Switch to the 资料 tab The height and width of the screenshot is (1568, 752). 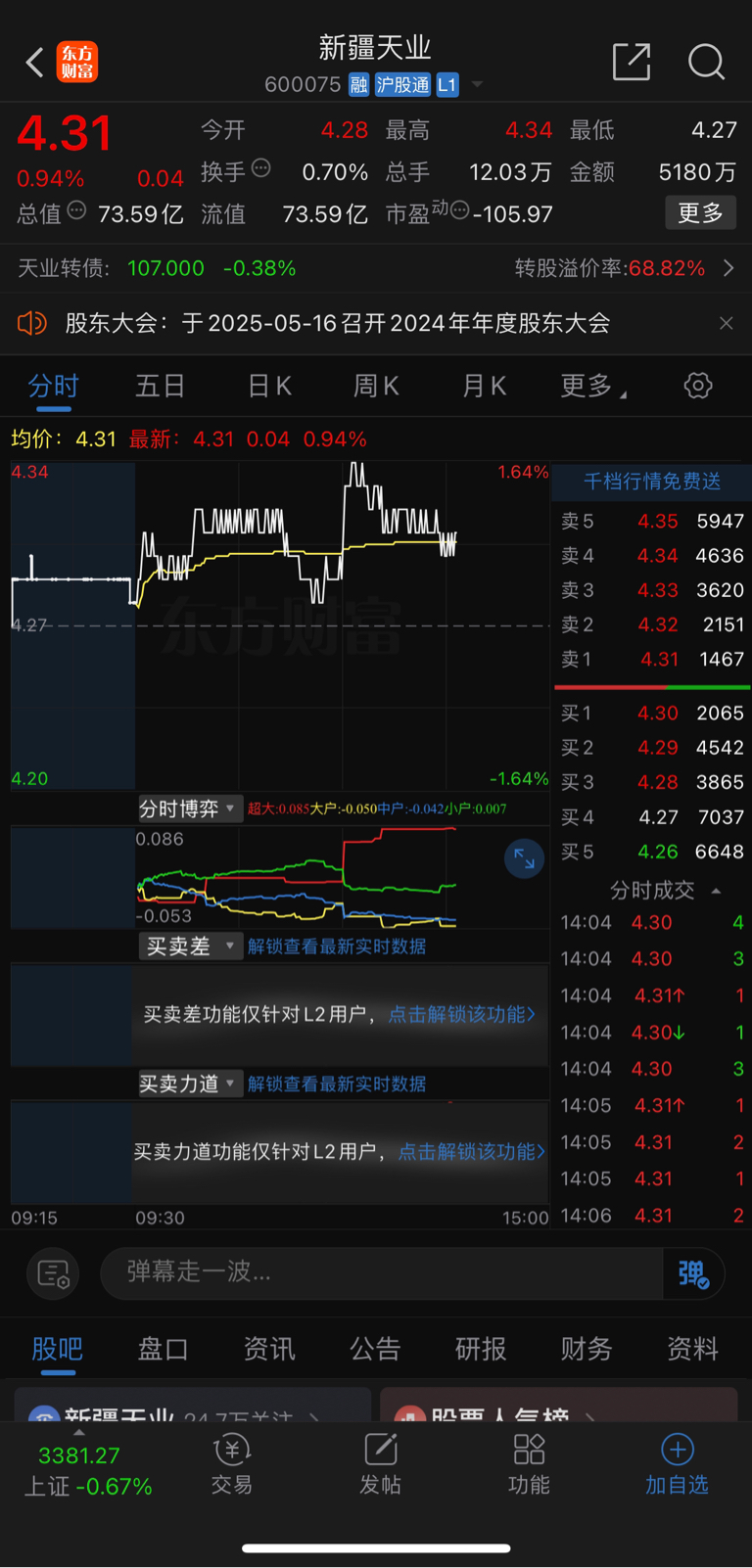coord(692,1349)
